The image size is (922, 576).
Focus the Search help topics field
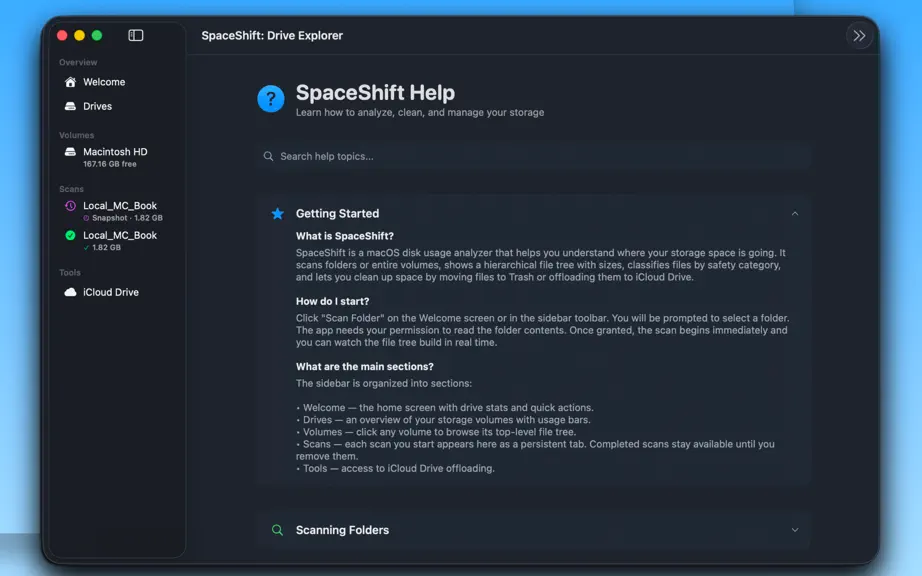click(534, 156)
